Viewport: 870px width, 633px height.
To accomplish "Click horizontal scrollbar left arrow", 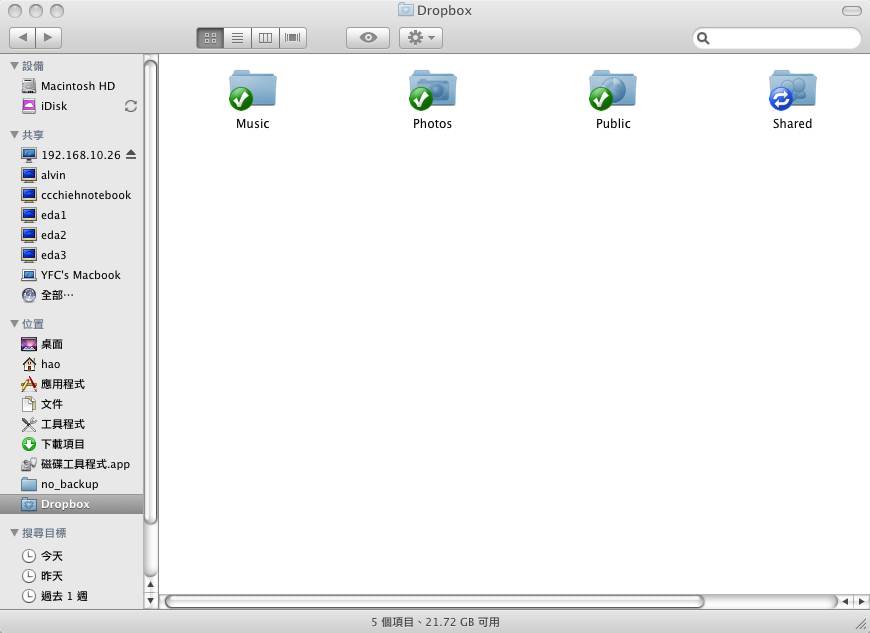I will point(845,601).
